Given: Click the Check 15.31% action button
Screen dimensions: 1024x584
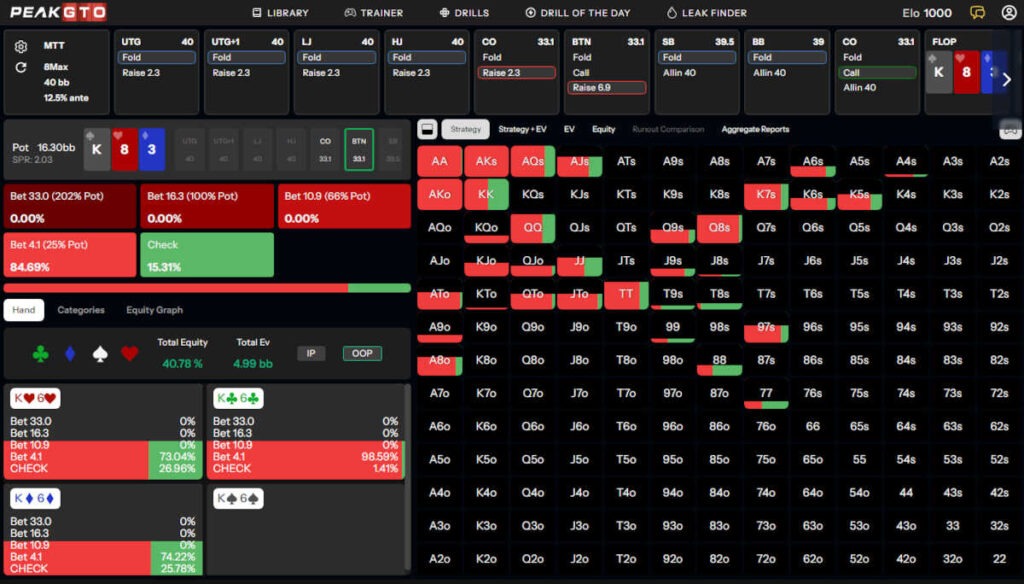Looking at the screenshot, I should click(x=206, y=255).
